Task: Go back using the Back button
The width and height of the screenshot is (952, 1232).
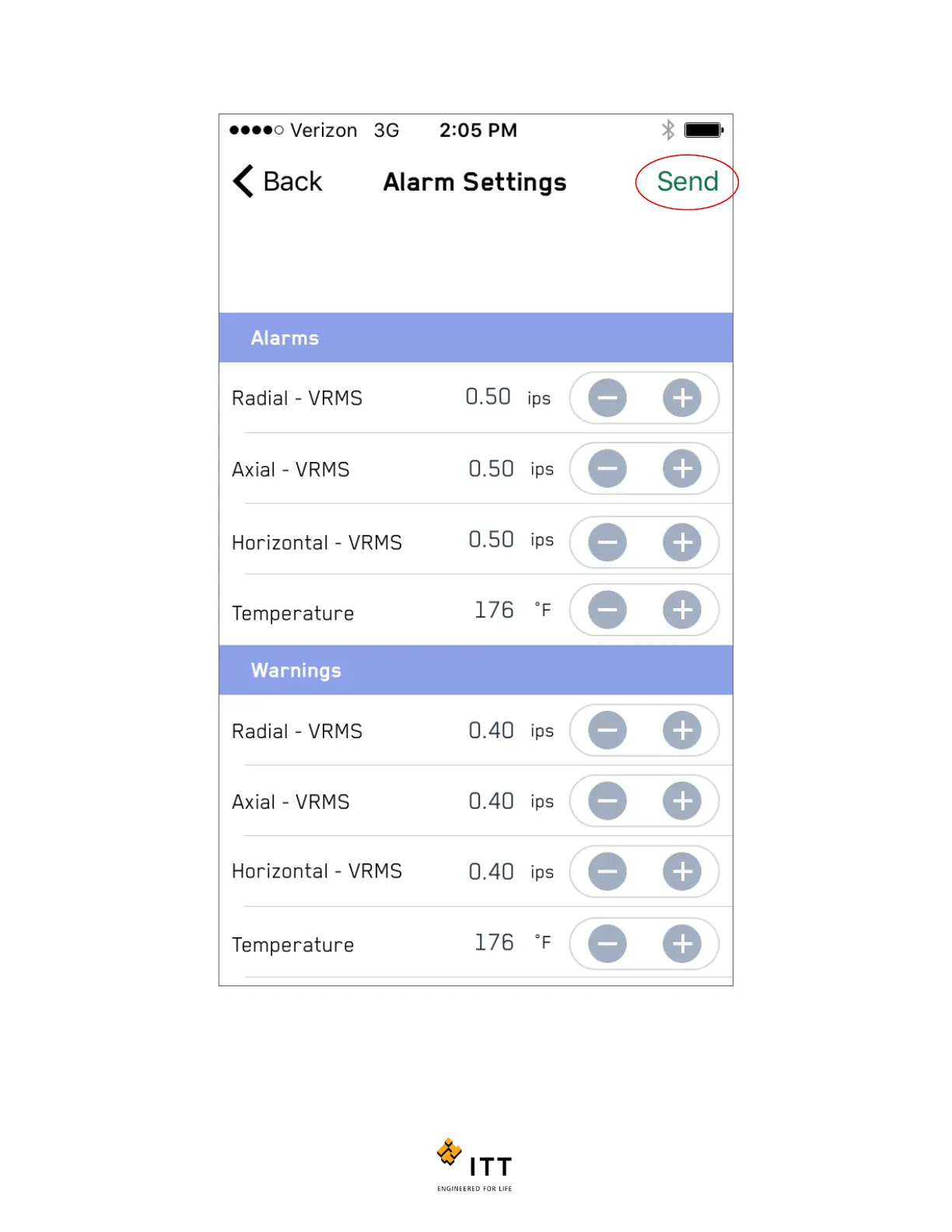Action: 278,182
